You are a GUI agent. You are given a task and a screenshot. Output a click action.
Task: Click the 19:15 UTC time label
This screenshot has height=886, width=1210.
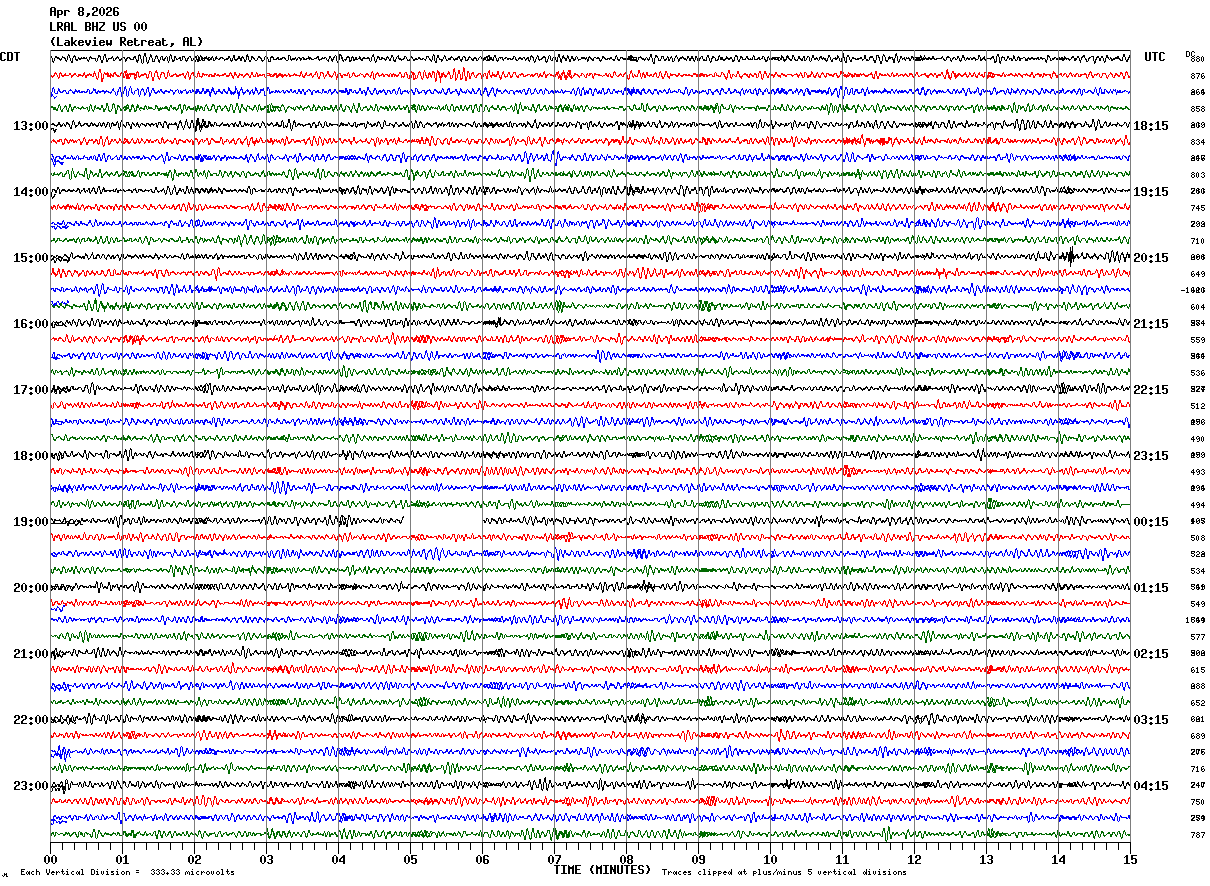[x=1151, y=192]
